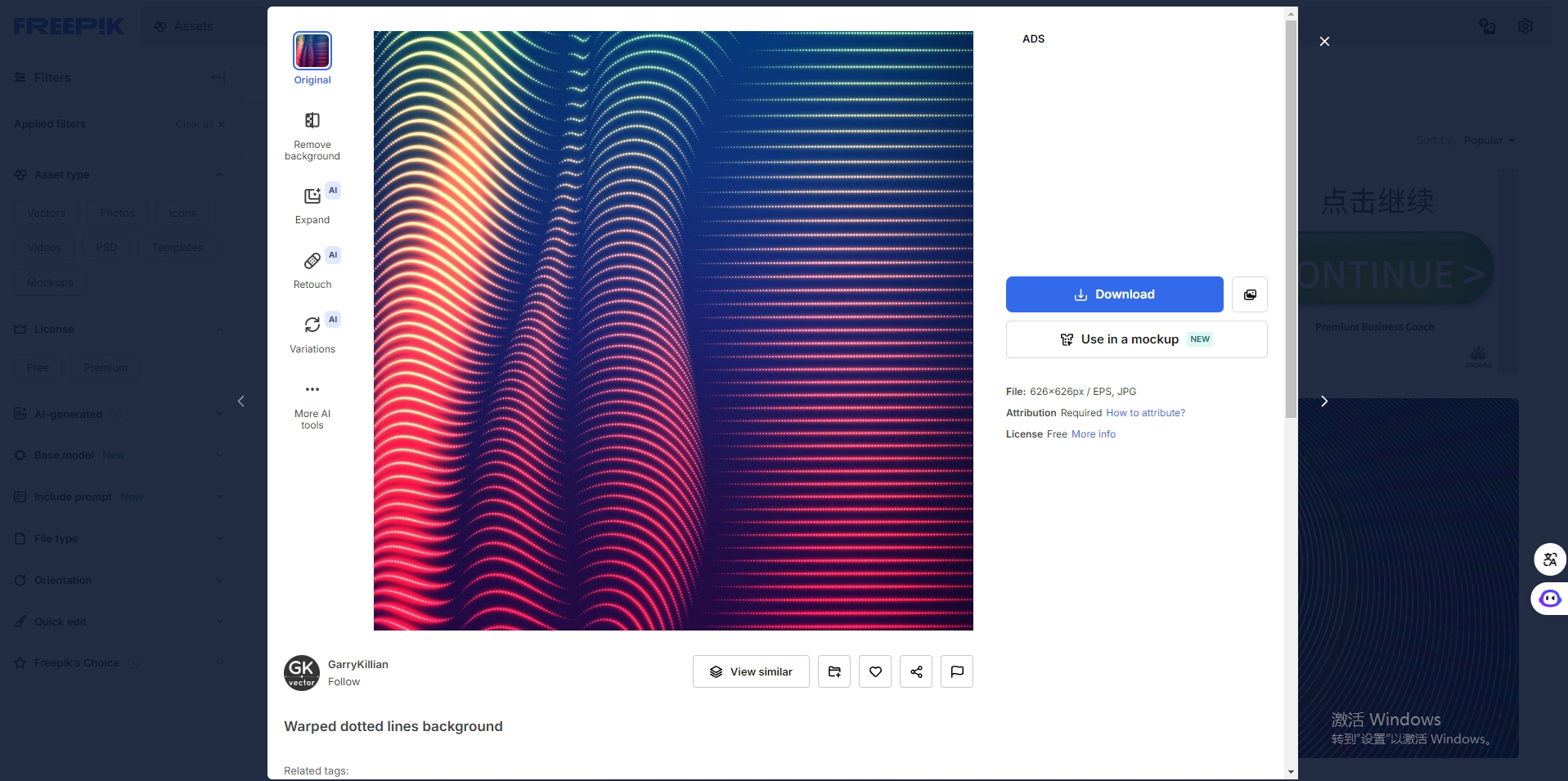
Task: Open More AI tools menu
Action: tap(312, 406)
